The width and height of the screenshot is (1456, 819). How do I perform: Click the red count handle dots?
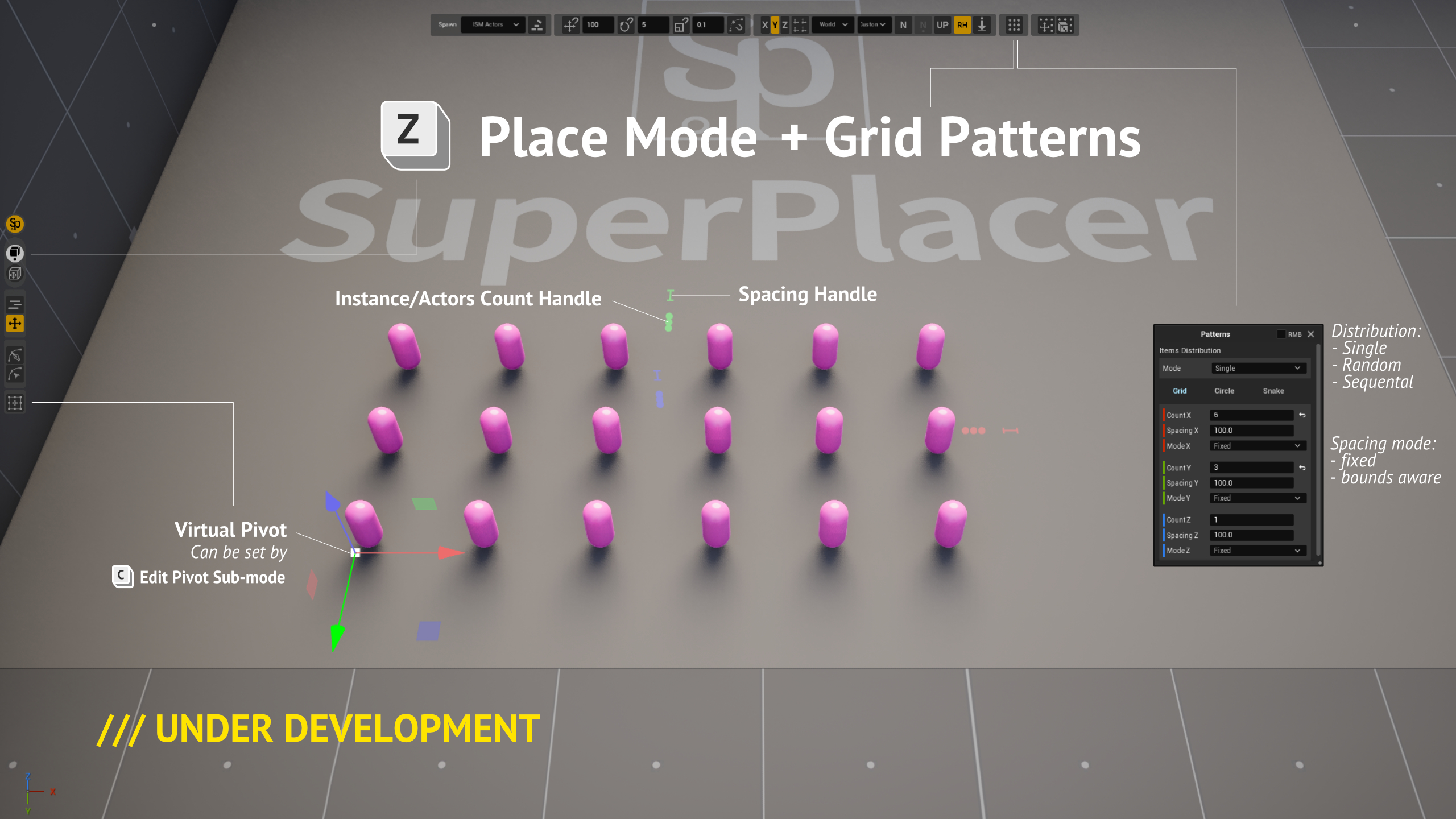point(973,431)
